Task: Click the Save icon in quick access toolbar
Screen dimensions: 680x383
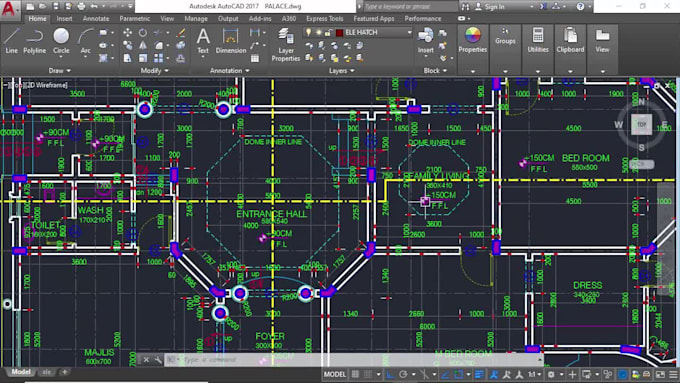Action: click(x=56, y=7)
